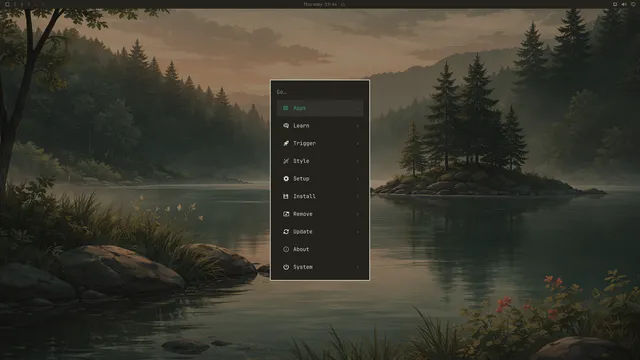Click the About info circle icon
640x360 pixels.
(x=286, y=249)
